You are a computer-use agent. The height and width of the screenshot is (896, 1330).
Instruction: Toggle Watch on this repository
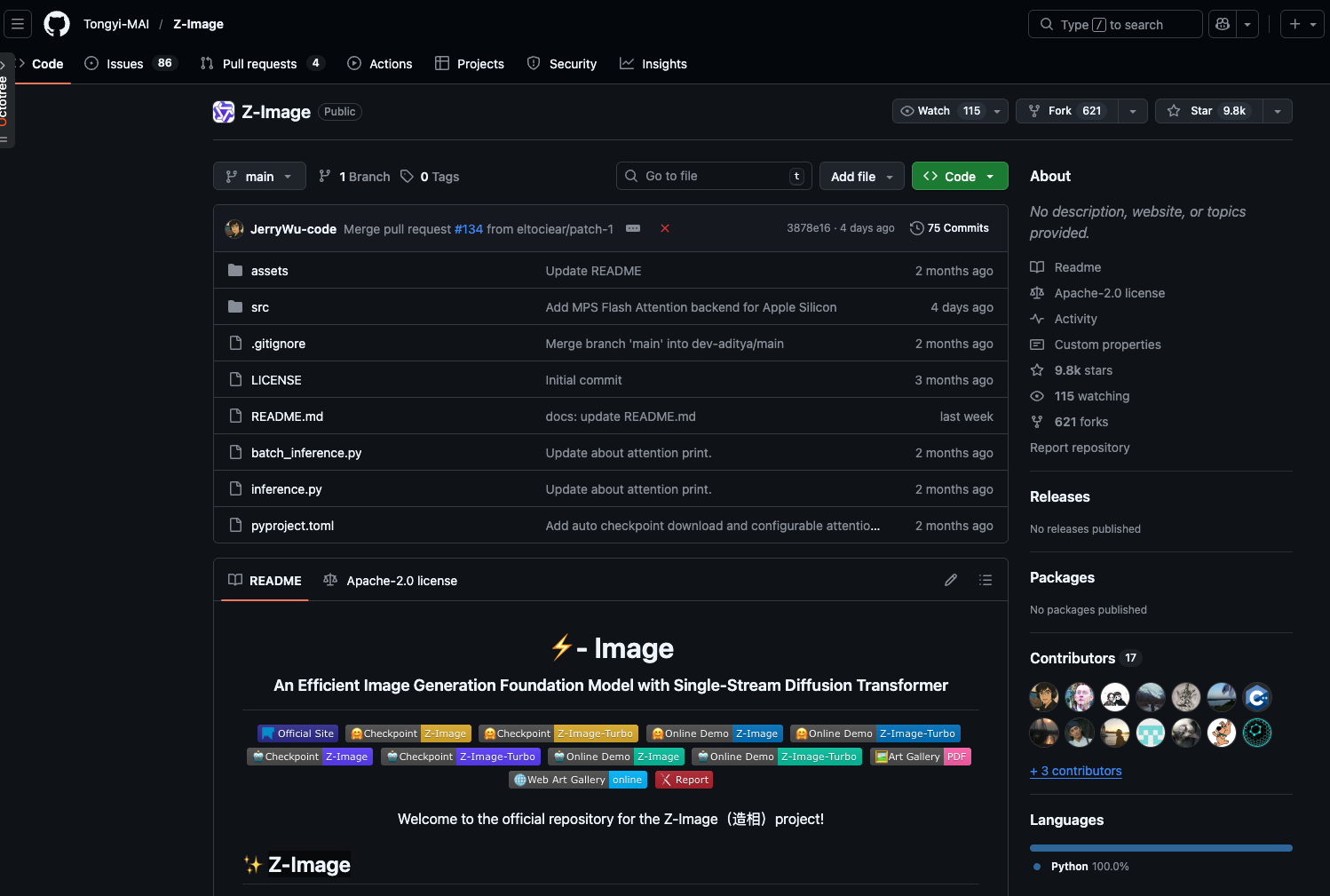tap(939, 111)
